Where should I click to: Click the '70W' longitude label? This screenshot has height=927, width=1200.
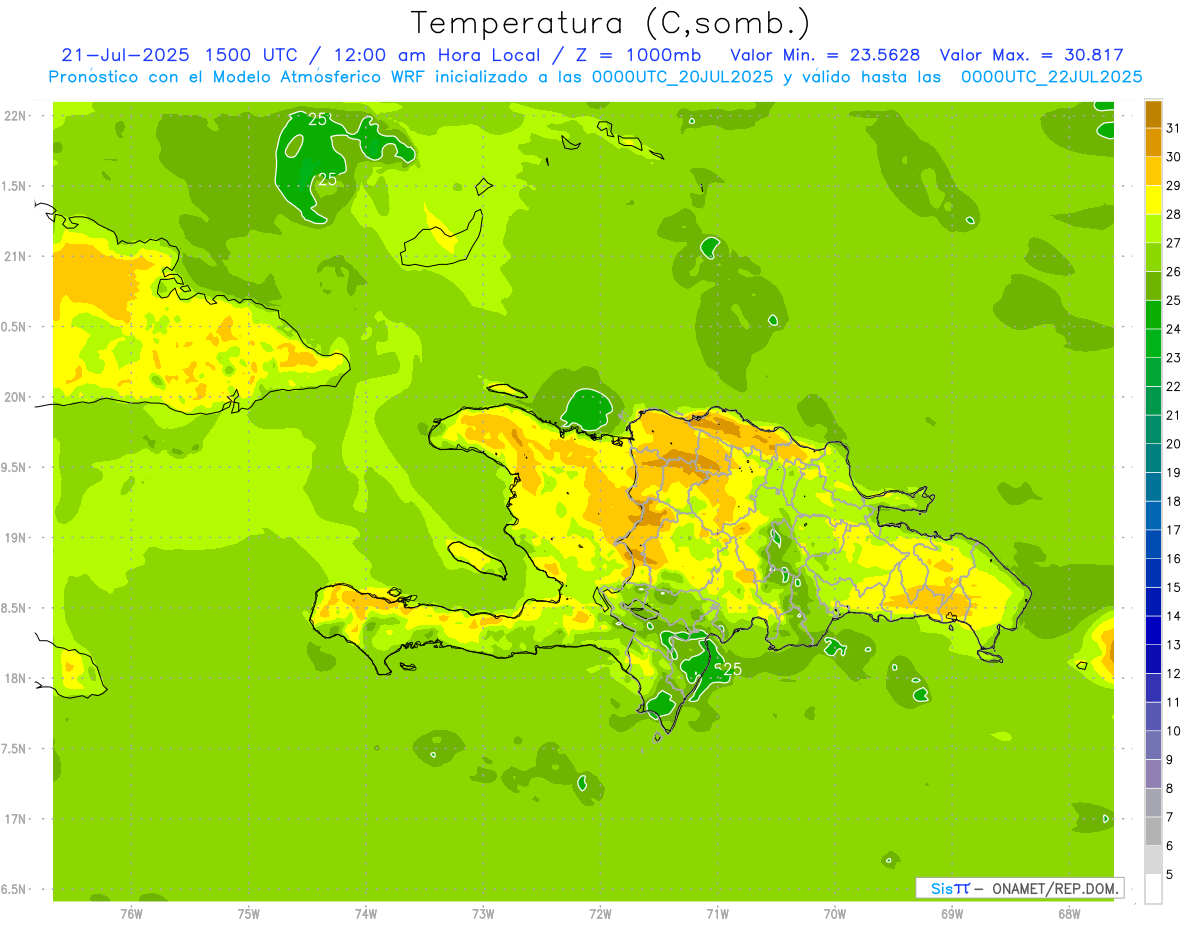point(835,913)
